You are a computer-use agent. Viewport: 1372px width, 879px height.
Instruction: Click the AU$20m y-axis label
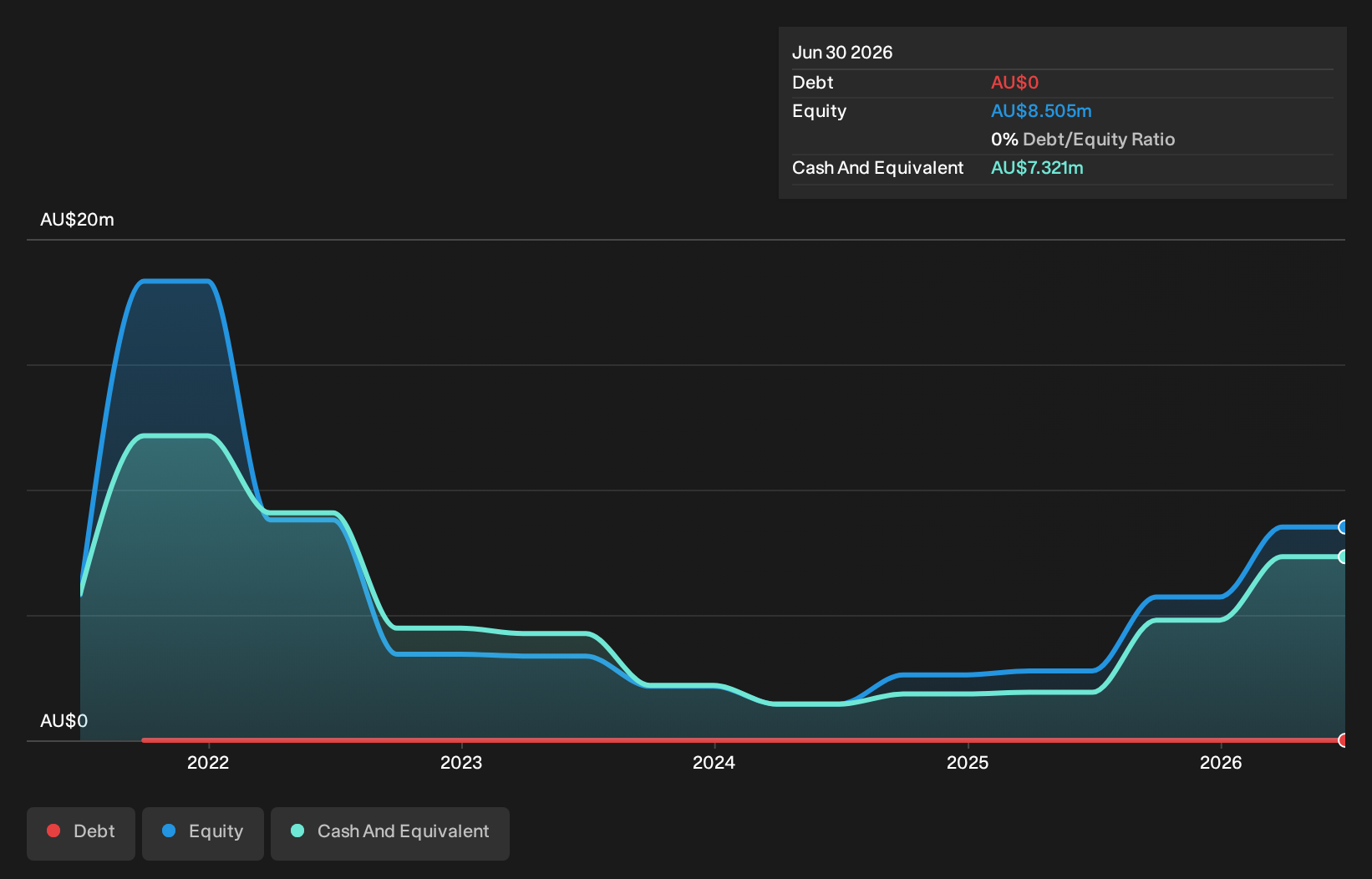tap(77, 220)
